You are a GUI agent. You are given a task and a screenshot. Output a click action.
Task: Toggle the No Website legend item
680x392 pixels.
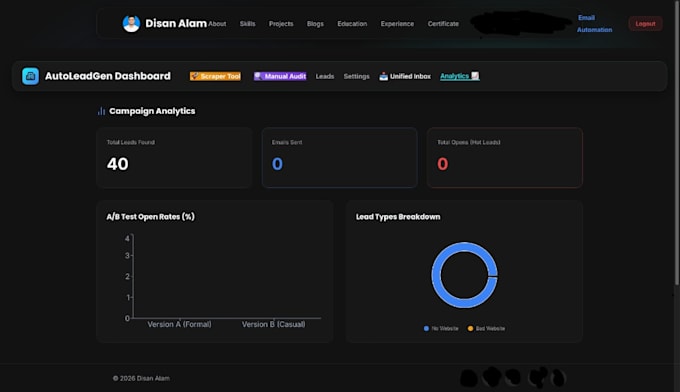tap(441, 329)
